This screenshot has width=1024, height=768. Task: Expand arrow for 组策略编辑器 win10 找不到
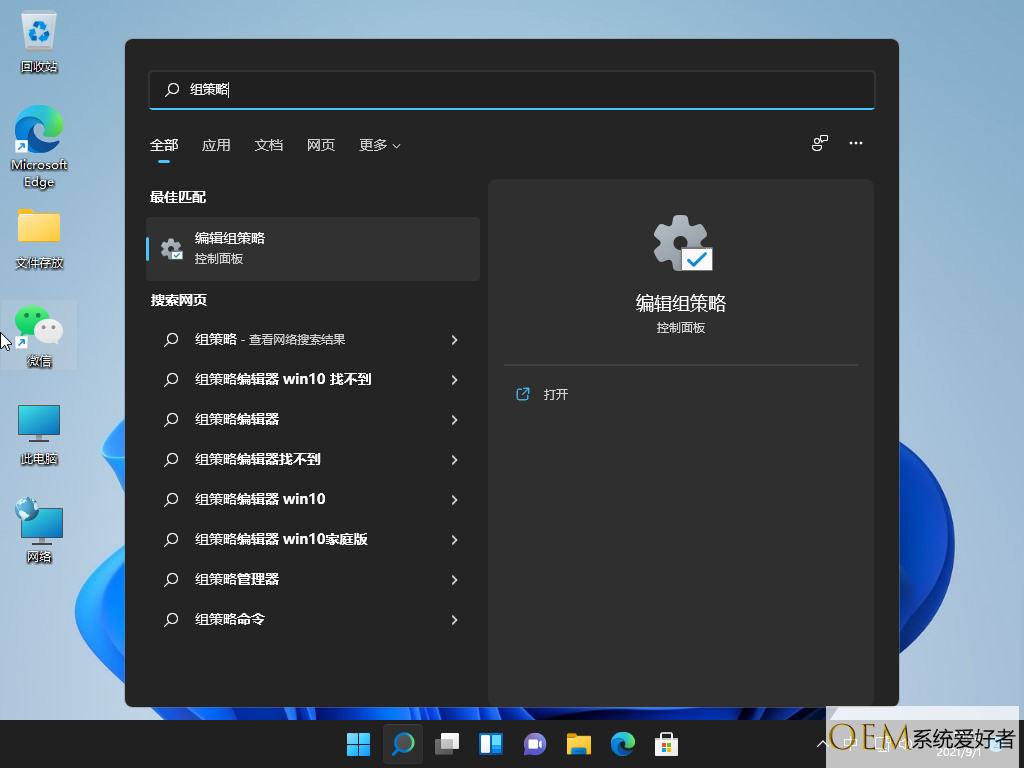(x=454, y=380)
